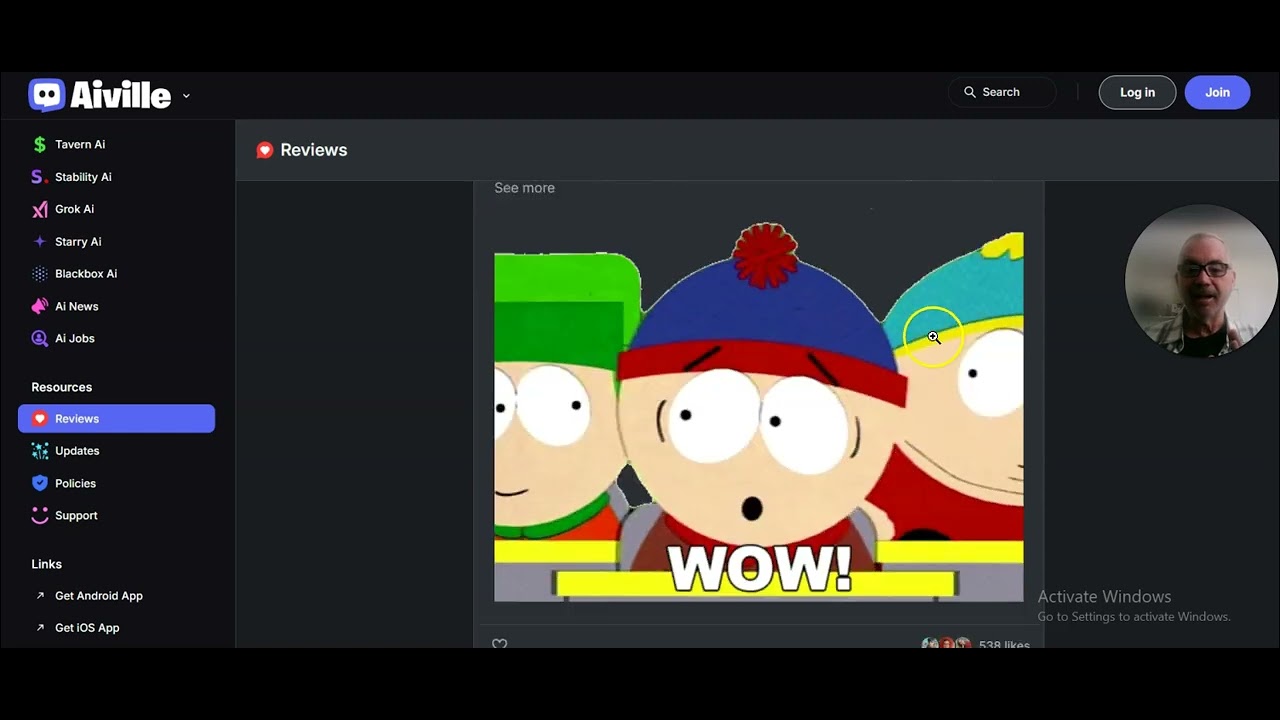Screen dimensions: 1280x720
Task: Open the Support page
Action: 76,516
